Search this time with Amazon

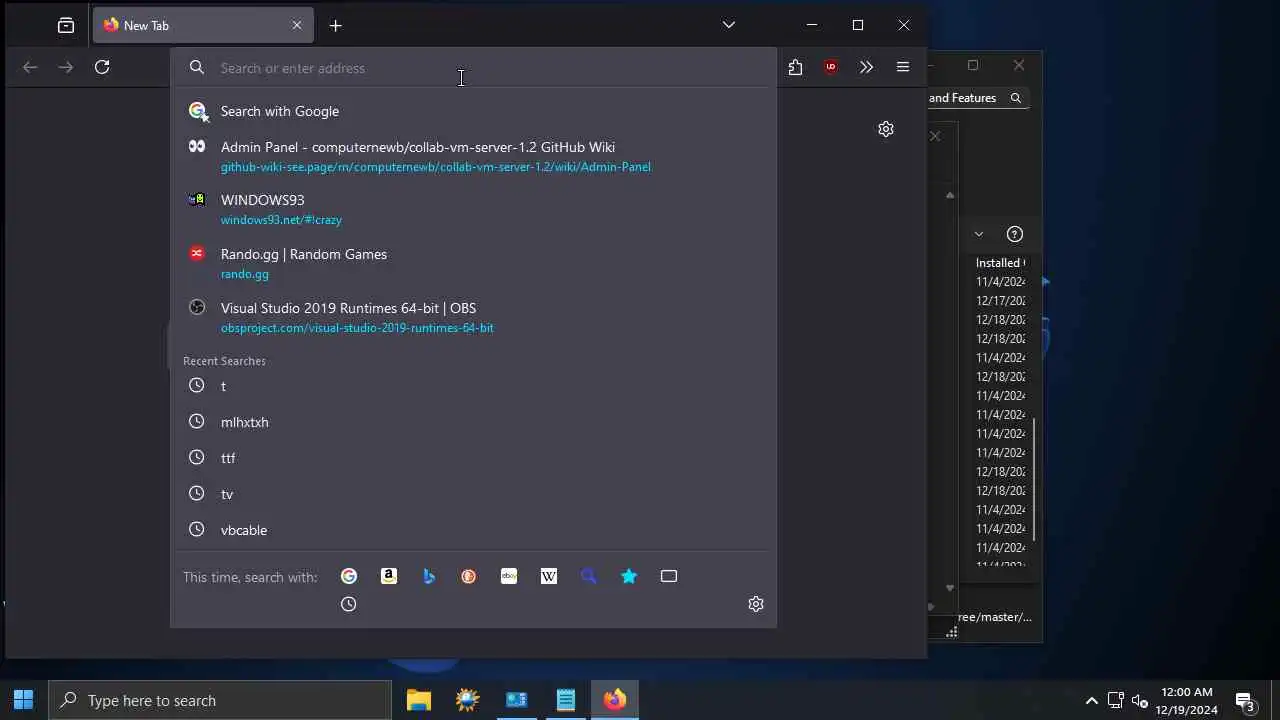[x=389, y=576]
